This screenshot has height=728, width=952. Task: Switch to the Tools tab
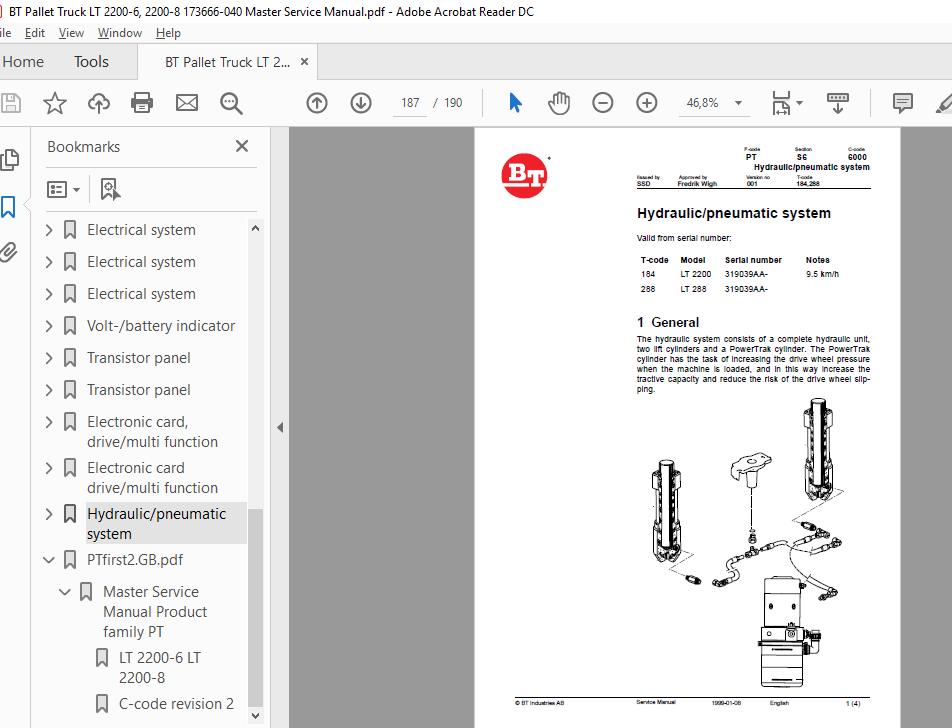coord(91,62)
